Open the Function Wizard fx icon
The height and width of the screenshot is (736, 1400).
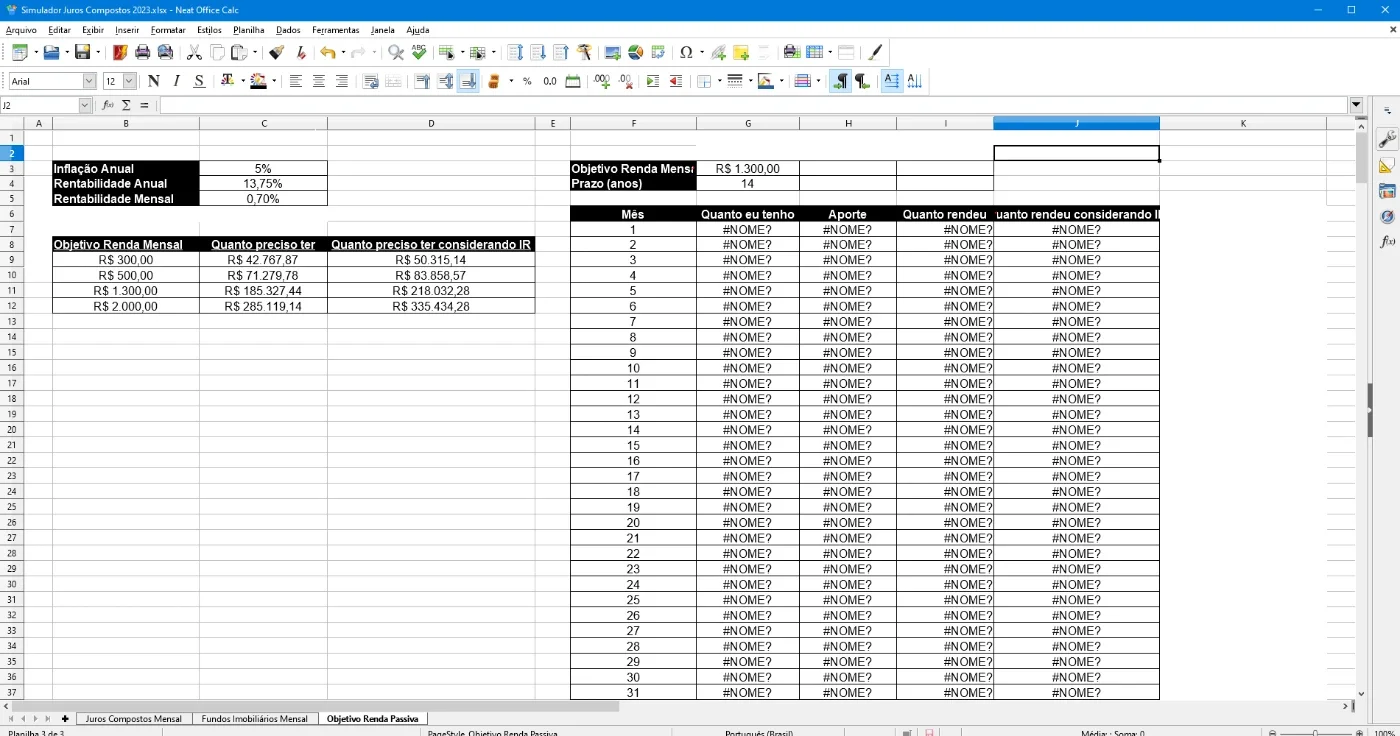[108, 105]
